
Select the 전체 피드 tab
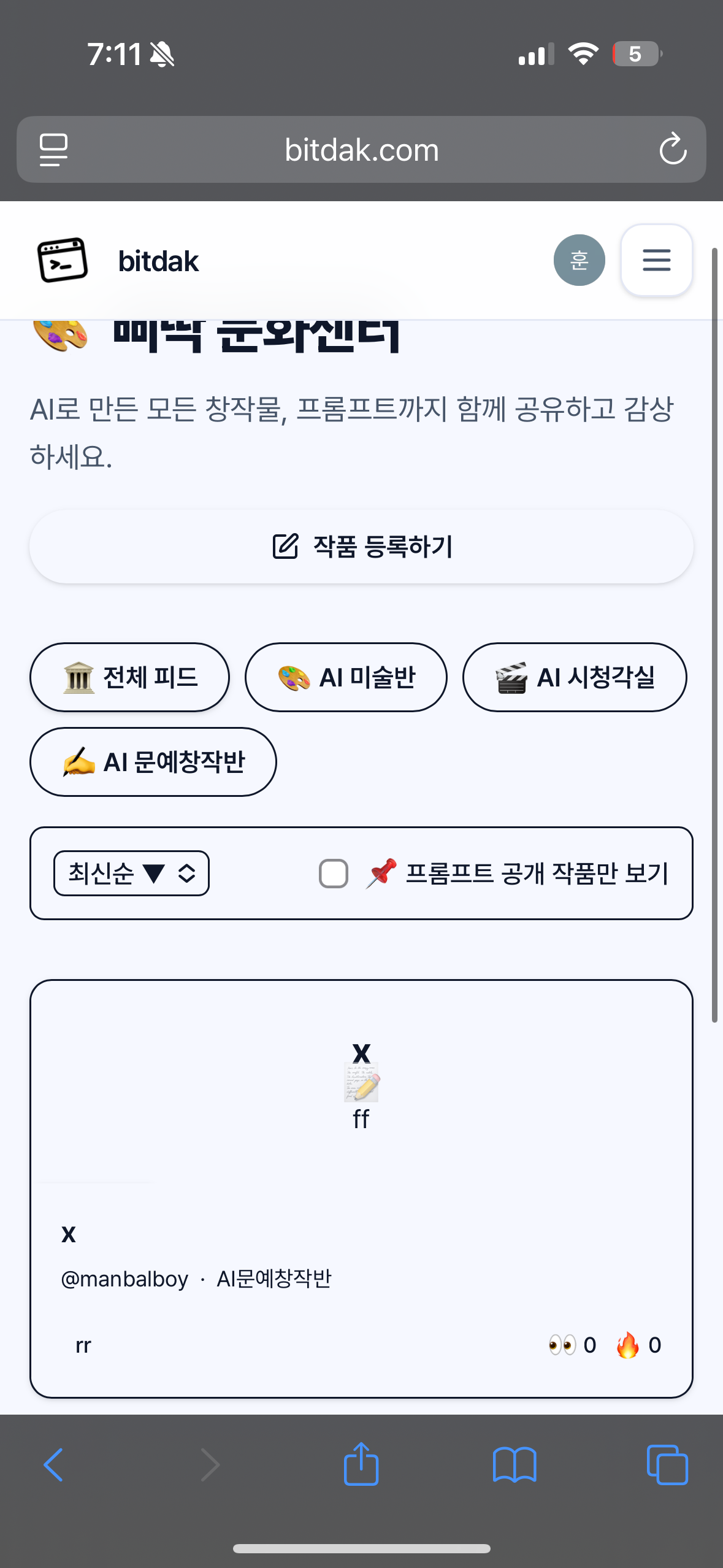pyautogui.click(x=129, y=677)
